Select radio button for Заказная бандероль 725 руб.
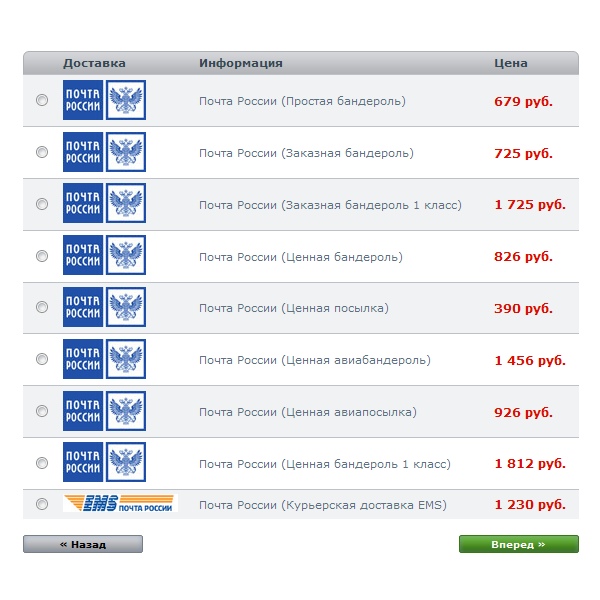Screen dimensions: 600x600 pos(42,152)
